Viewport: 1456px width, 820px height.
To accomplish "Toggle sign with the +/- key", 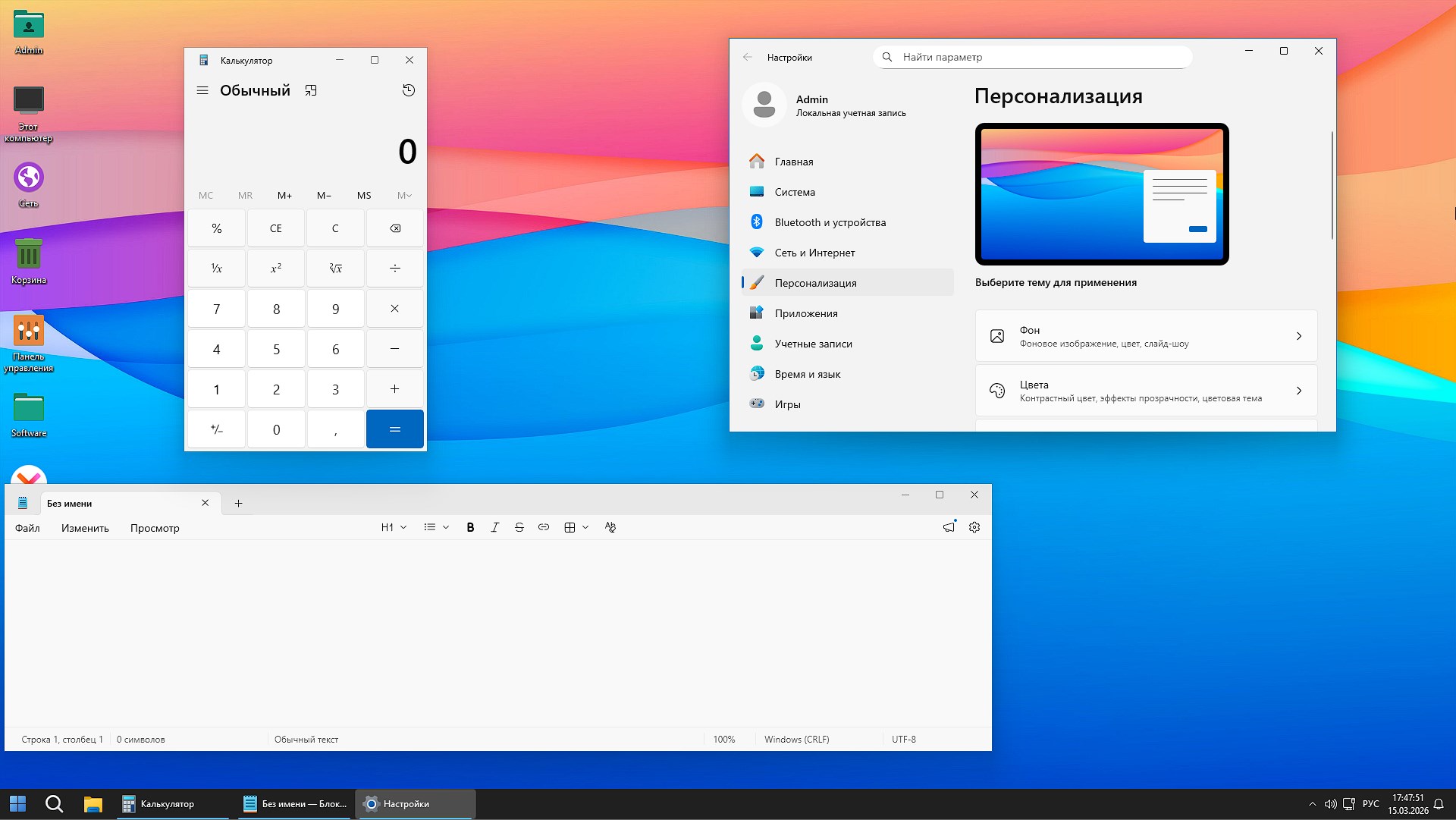I will [216, 429].
